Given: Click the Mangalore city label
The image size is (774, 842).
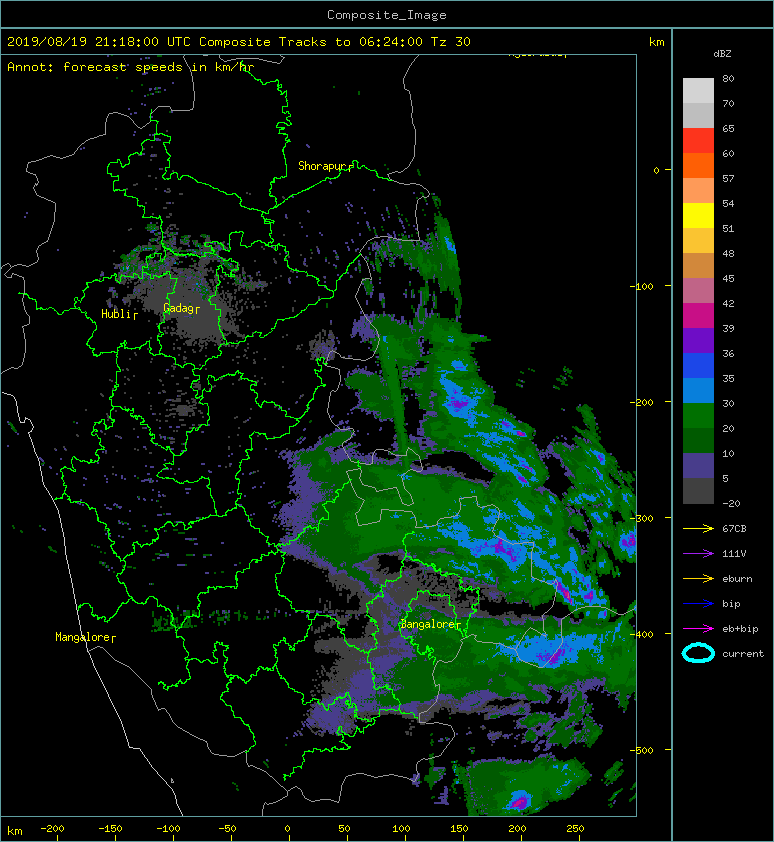Looking at the screenshot, I should point(83,637).
